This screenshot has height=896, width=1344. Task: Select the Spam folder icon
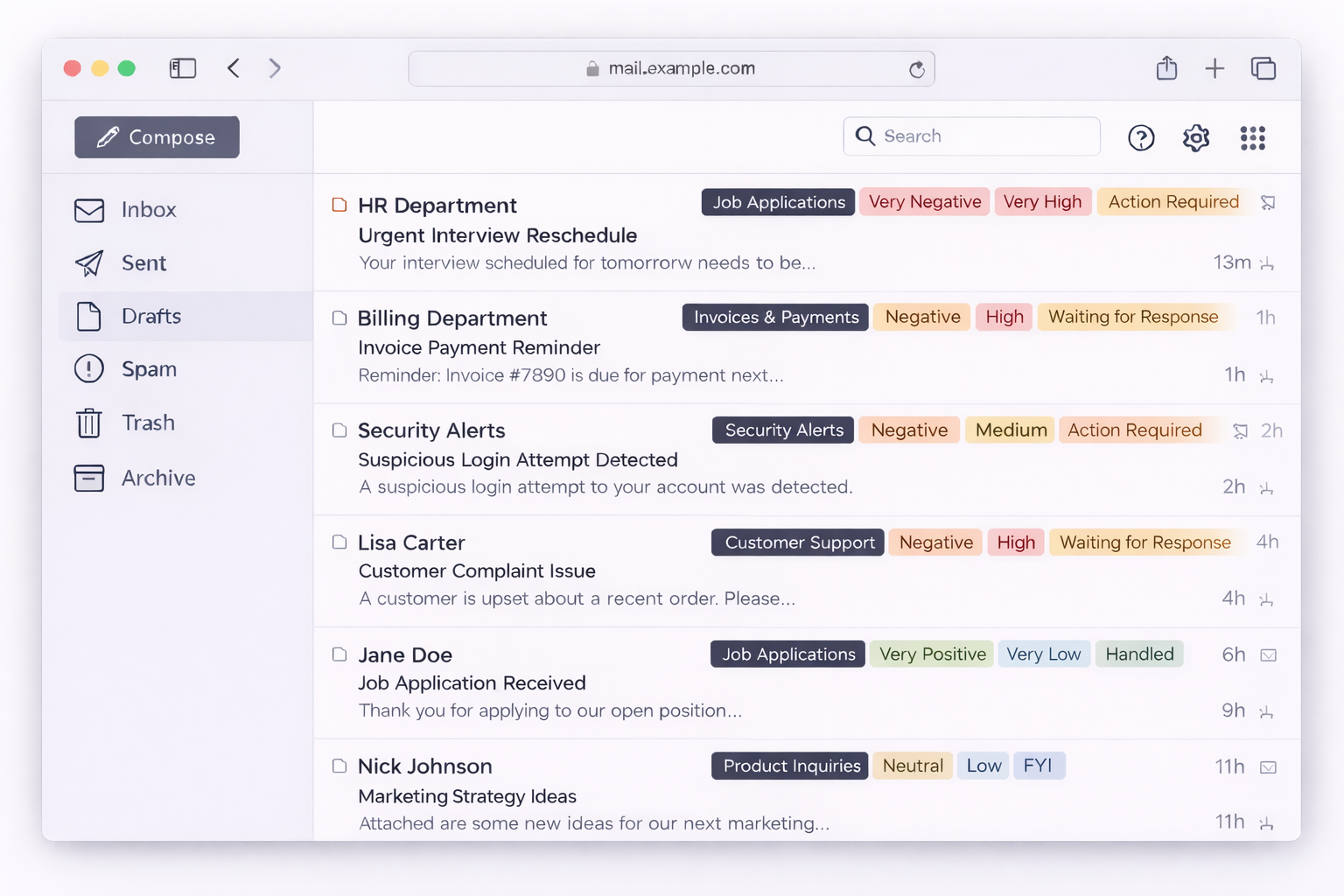[x=89, y=369]
